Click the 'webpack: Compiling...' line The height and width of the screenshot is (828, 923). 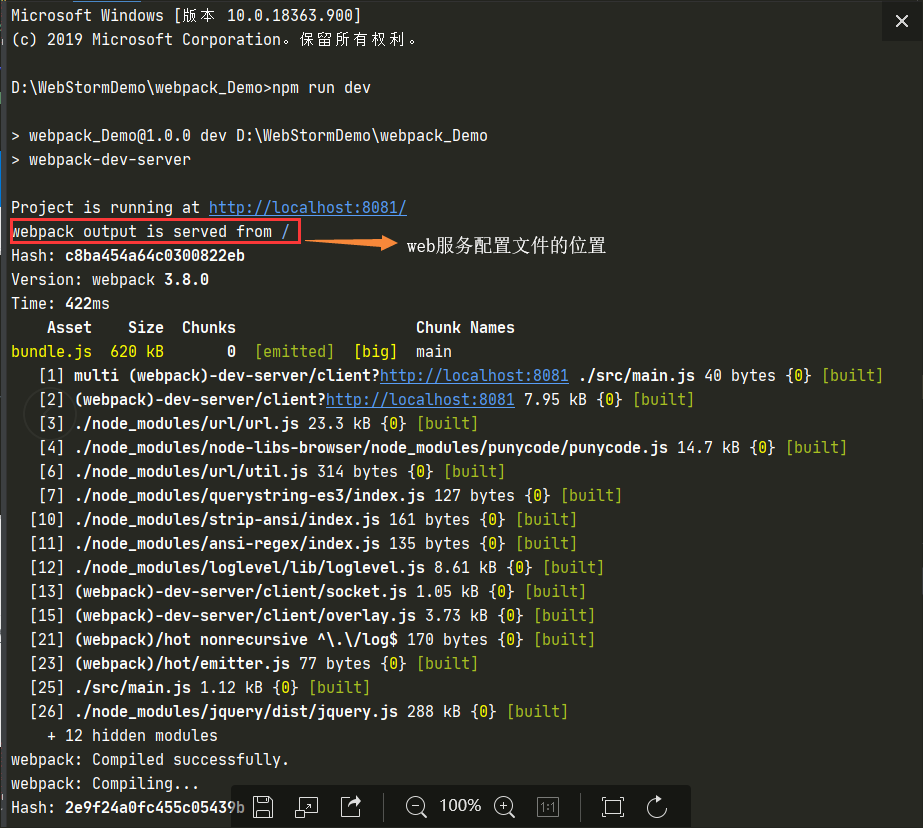pyautogui.click(x=105, y=784)
